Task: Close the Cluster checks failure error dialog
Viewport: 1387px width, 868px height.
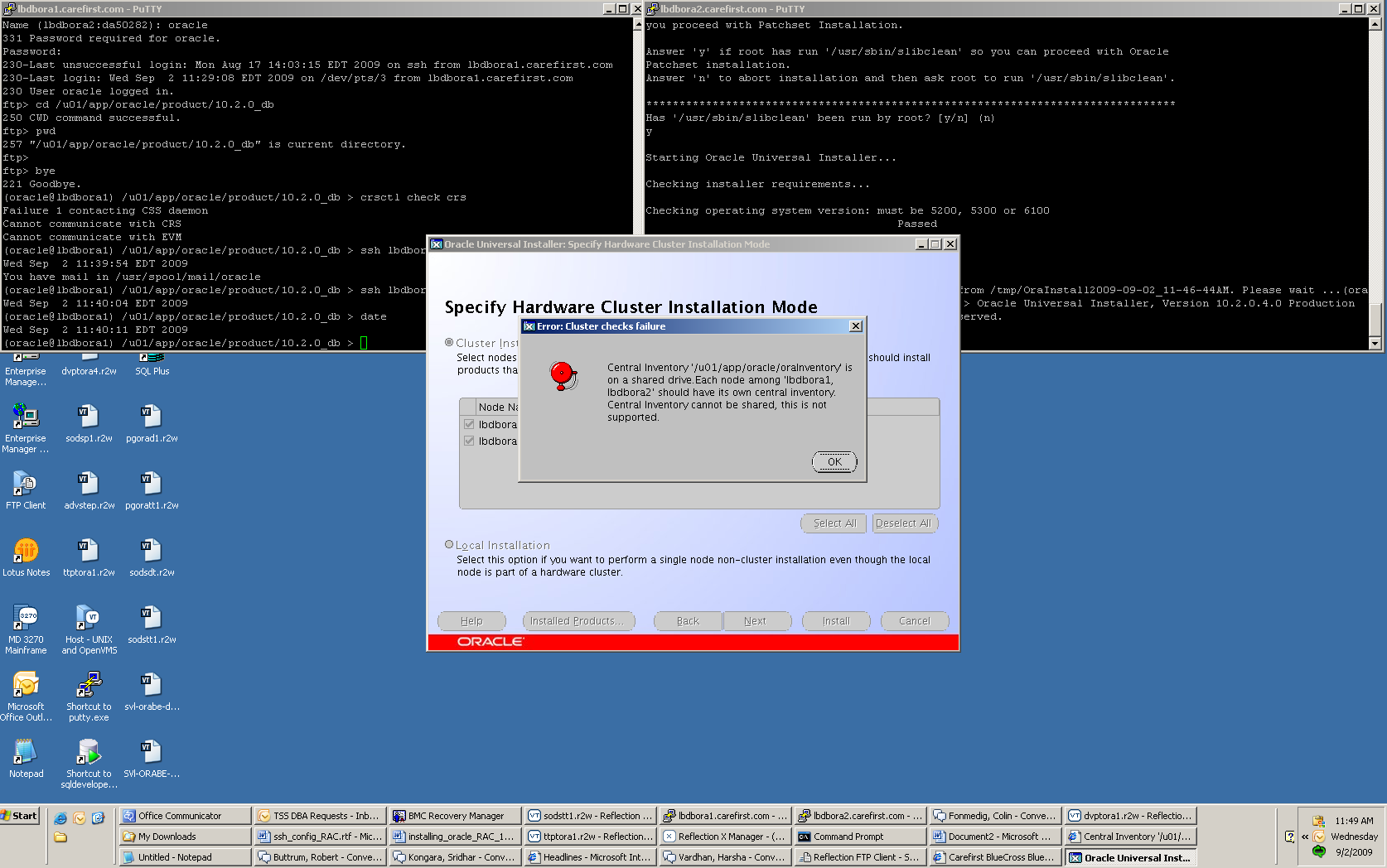Action: click(x=856, y=326)
